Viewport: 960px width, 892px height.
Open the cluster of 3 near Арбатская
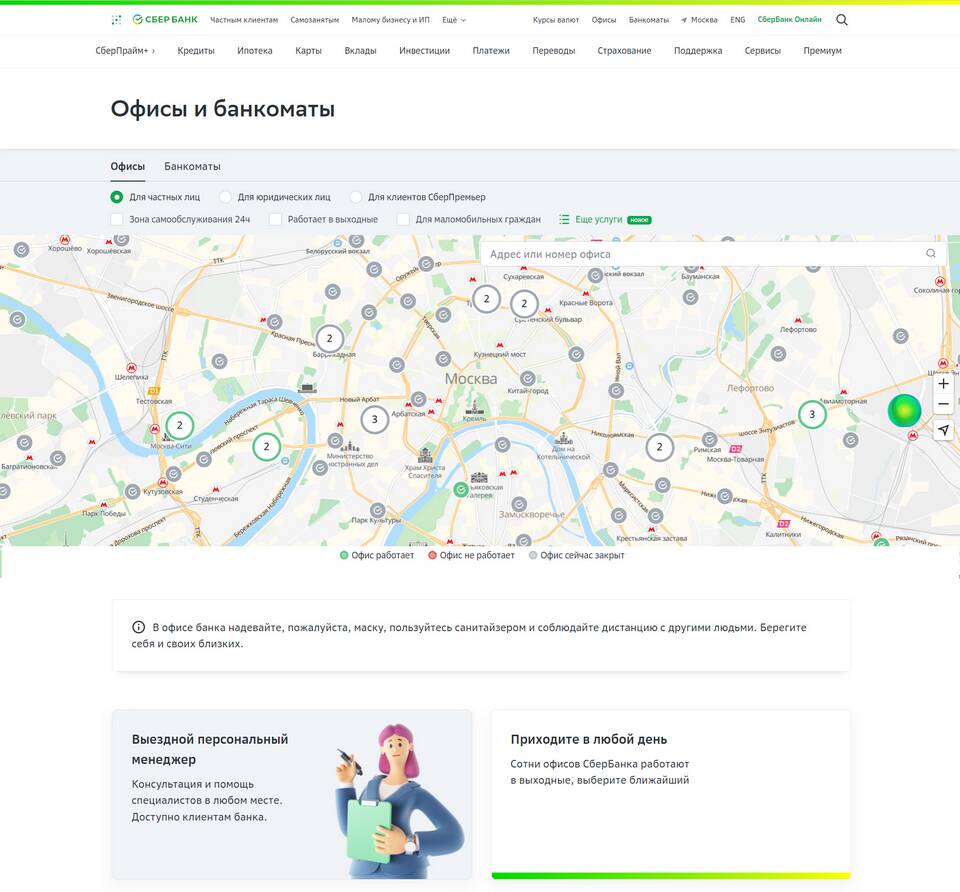tap(375, 420)
